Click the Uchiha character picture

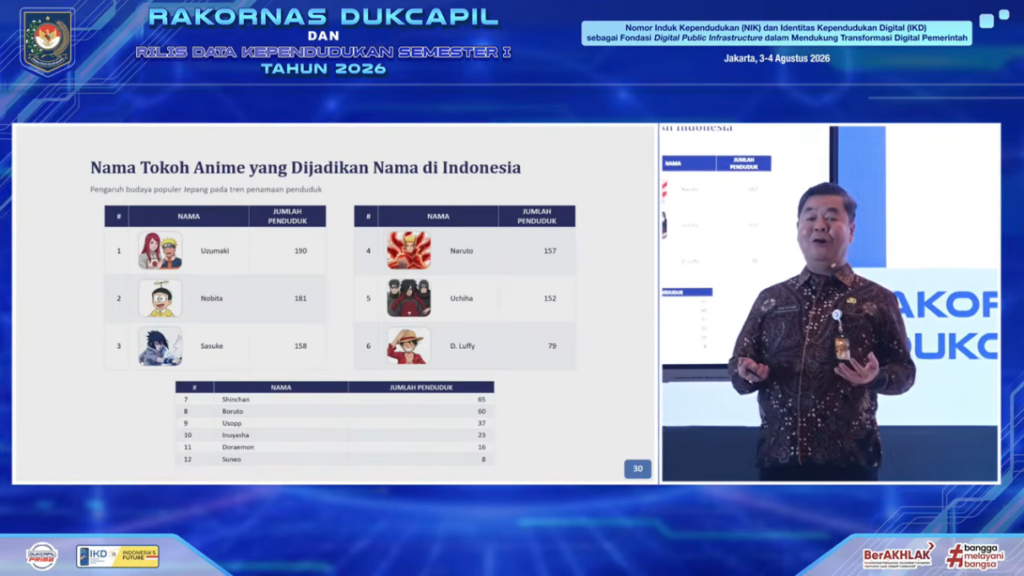(x=409, y=298)
